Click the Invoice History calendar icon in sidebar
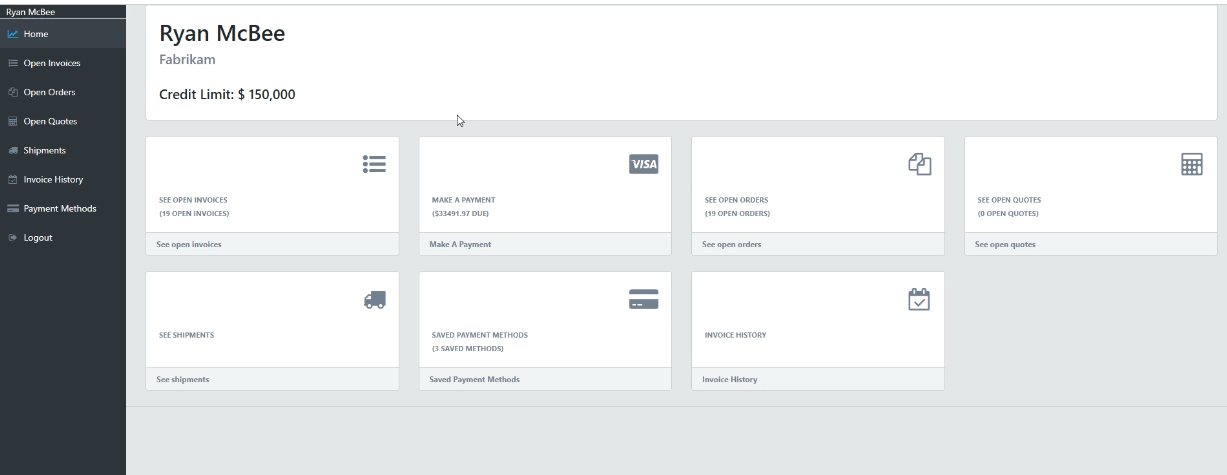1227x475 pixels. pyautogui.click(x=13, y=180)
